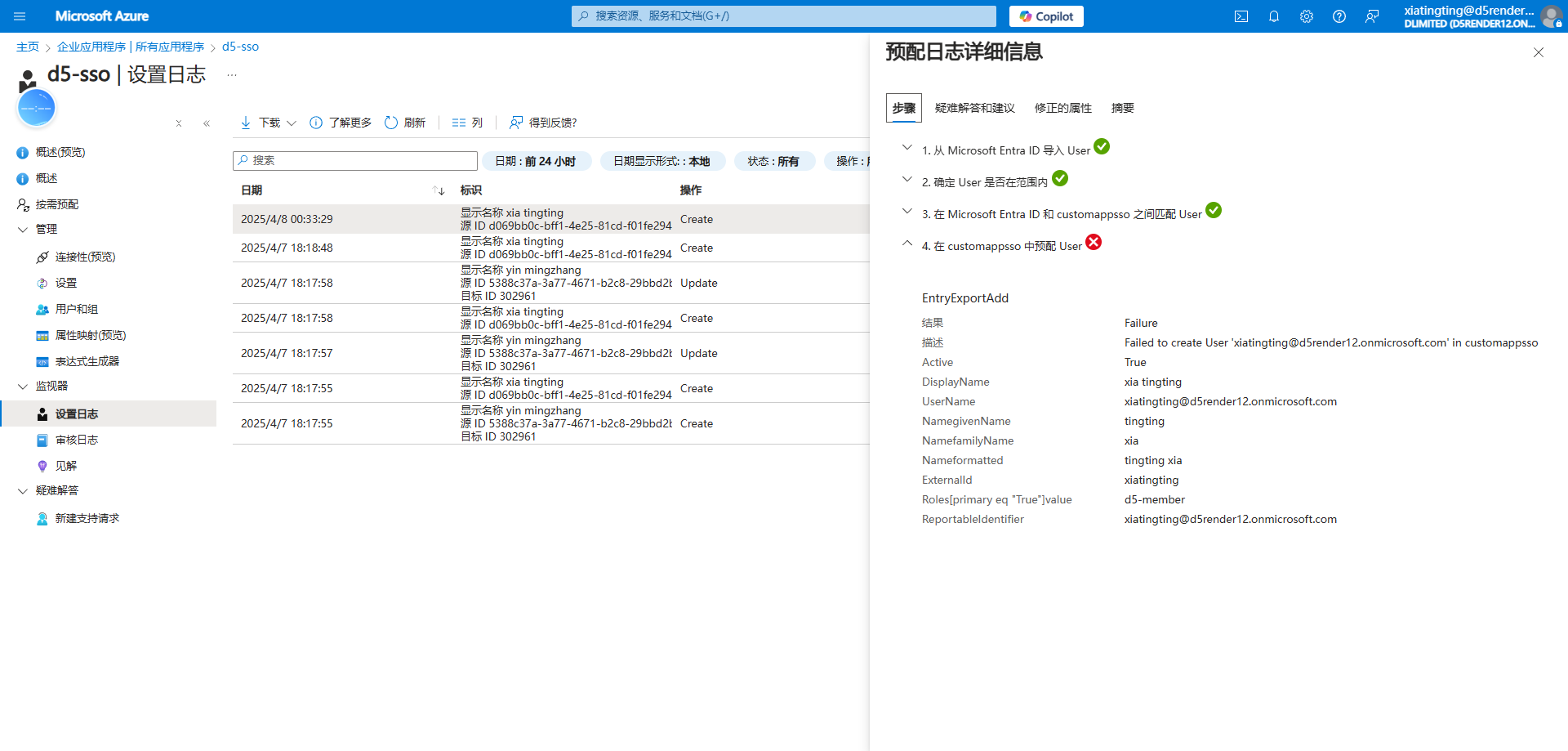The height and width of the screenshot is (751, 1568).
Task: Click the 标识 column header
Action: [x=471, y=190]
